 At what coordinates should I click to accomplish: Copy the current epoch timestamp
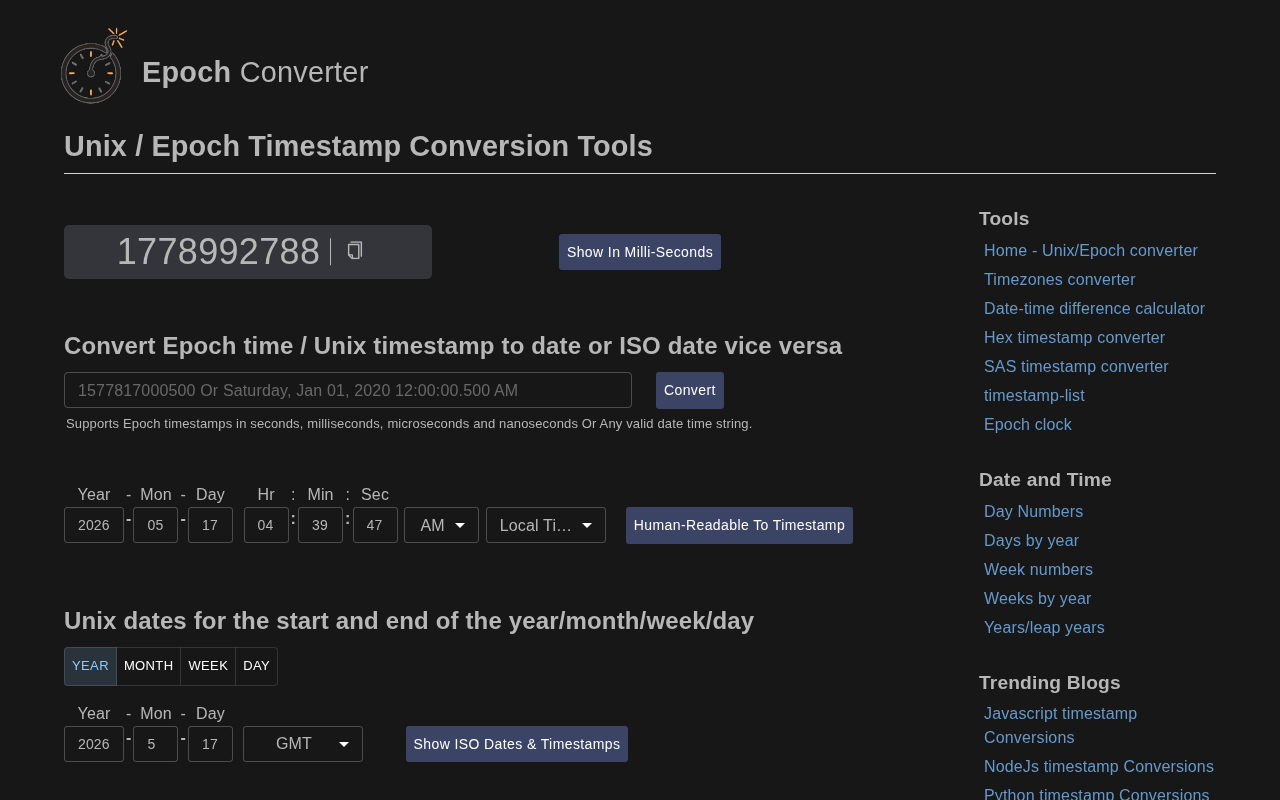tap(354, 251)
